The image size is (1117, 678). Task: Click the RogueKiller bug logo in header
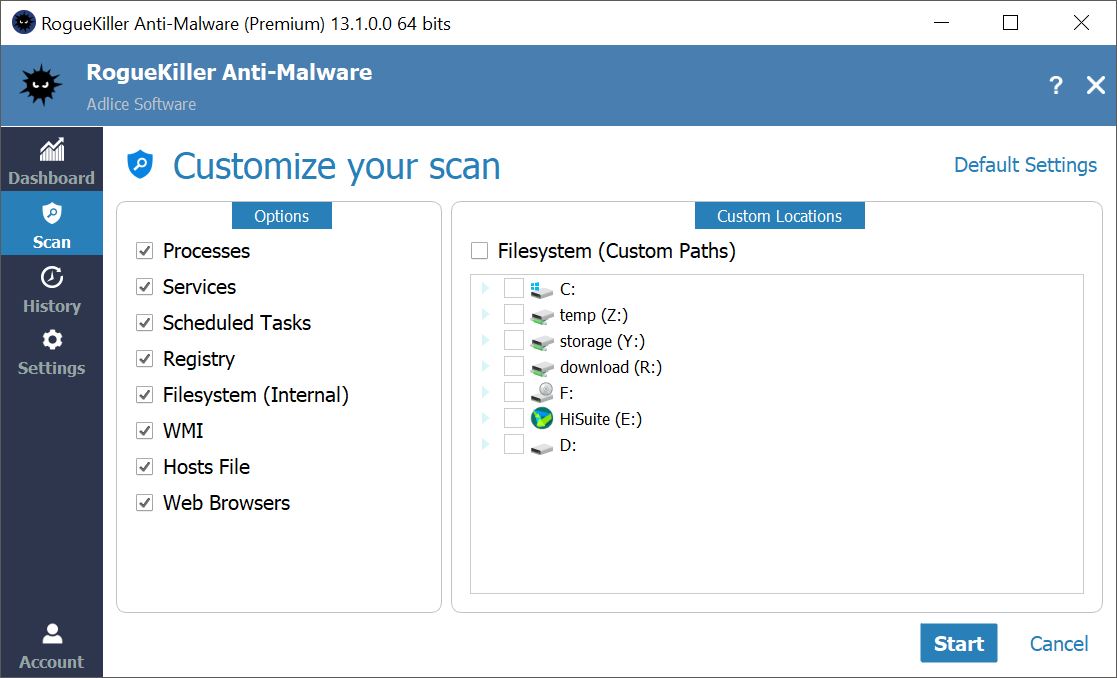pos(41,86)
